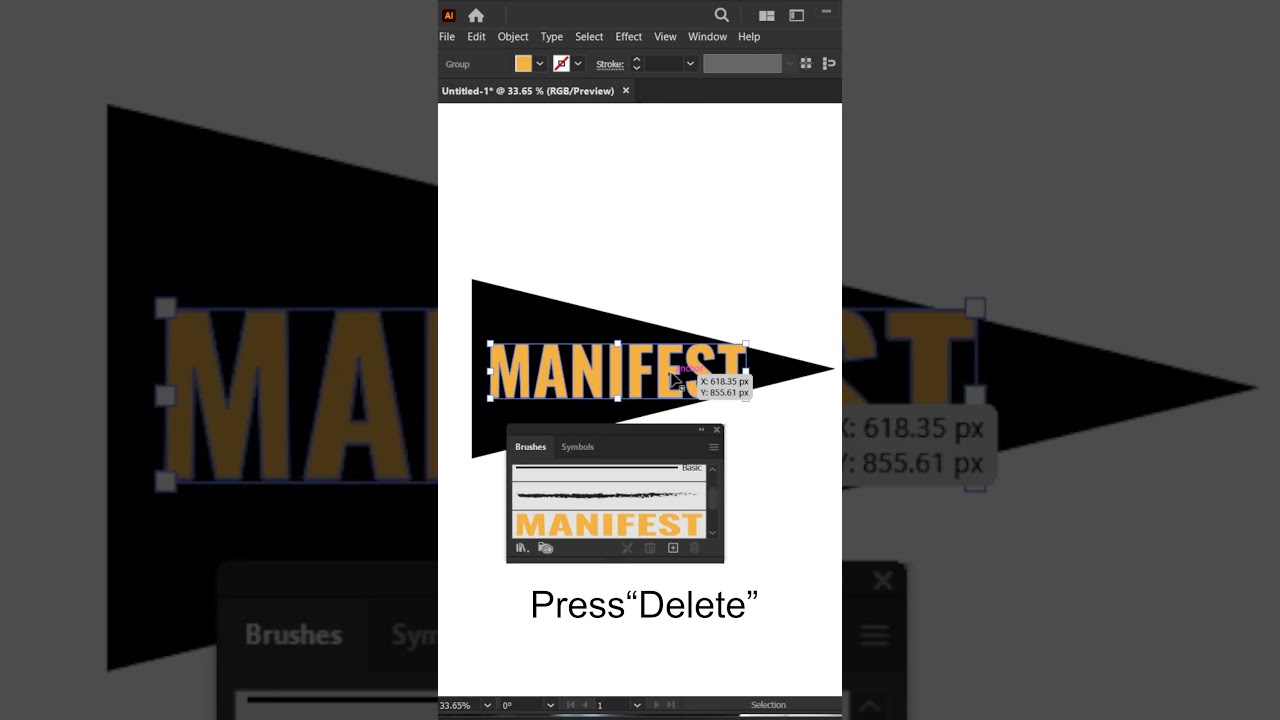Expand the Fill color dropdown arrow
The width and height of the screenshot is (1280, 720).
click(x=540, y=63)
